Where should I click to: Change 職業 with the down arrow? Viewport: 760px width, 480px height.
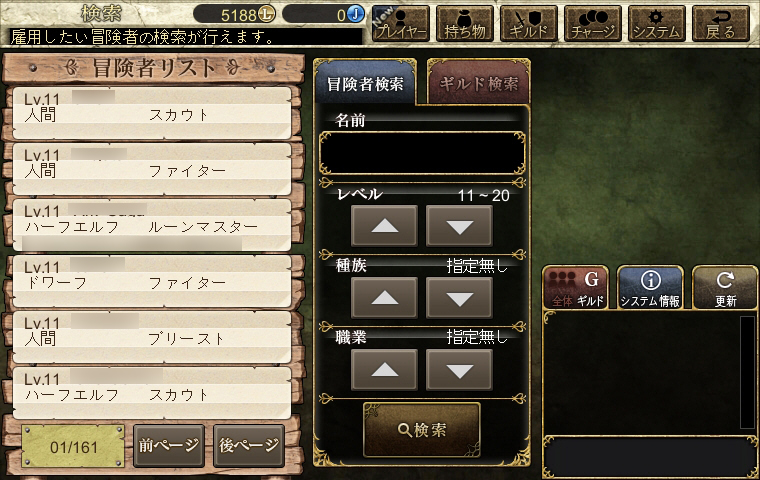[459, 370]
